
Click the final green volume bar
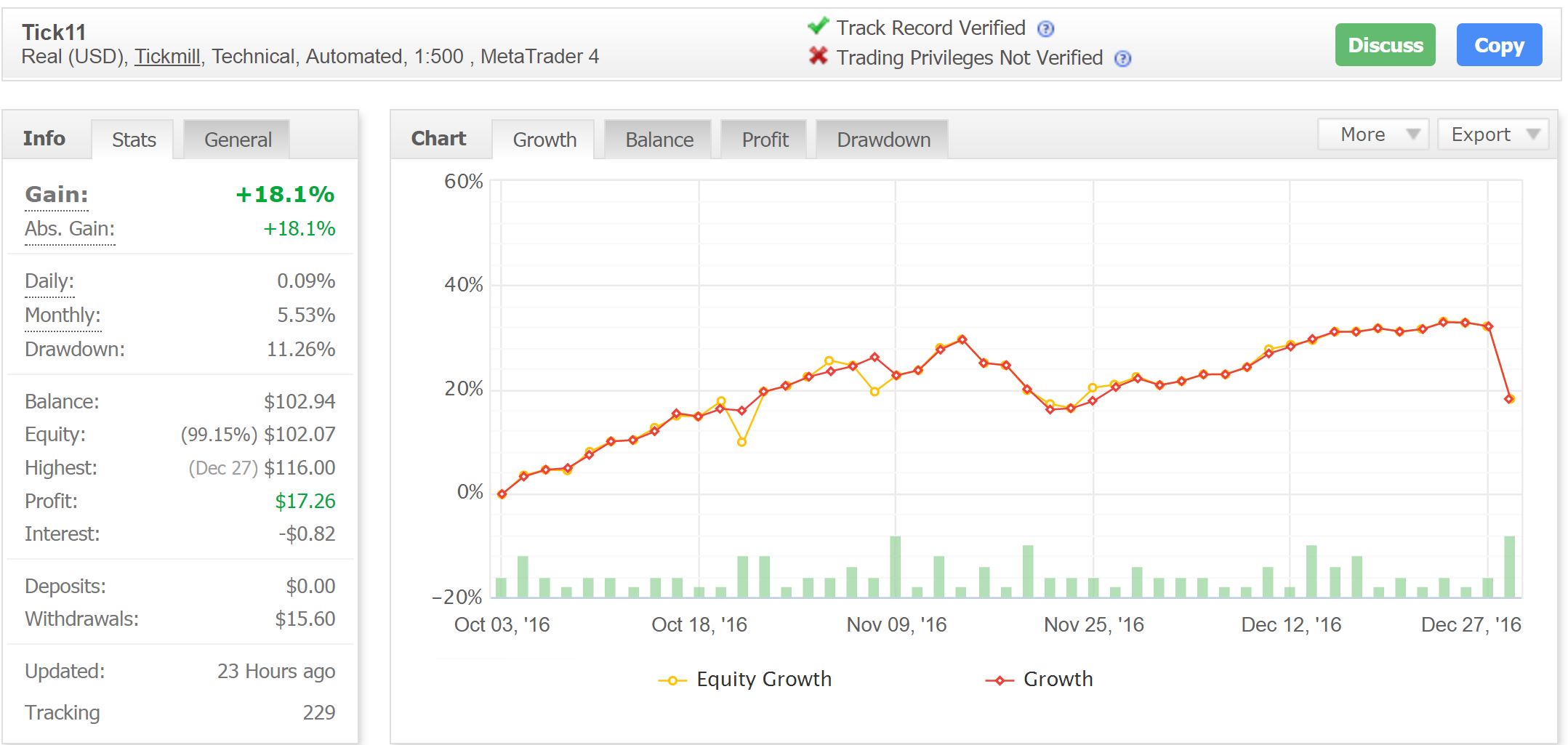[x=1509, y=567]
